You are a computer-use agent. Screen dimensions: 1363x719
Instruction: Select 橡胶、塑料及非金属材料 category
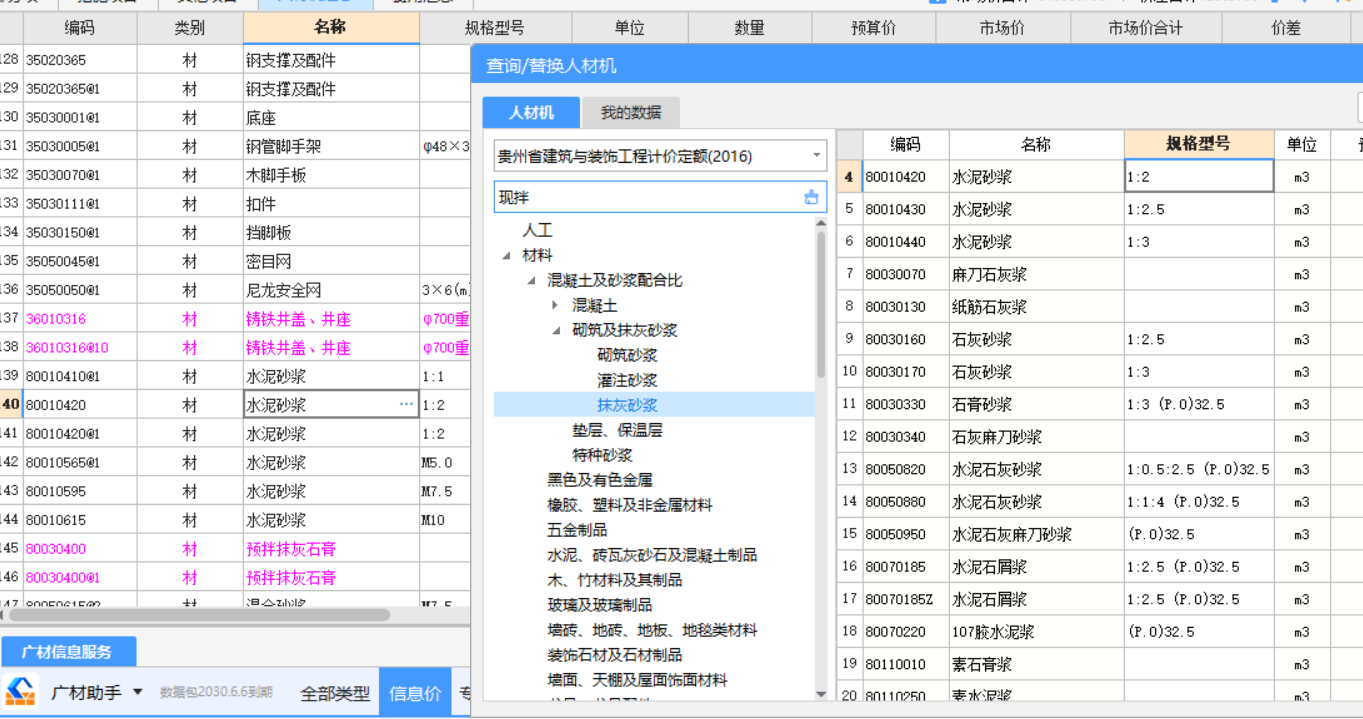630,505
